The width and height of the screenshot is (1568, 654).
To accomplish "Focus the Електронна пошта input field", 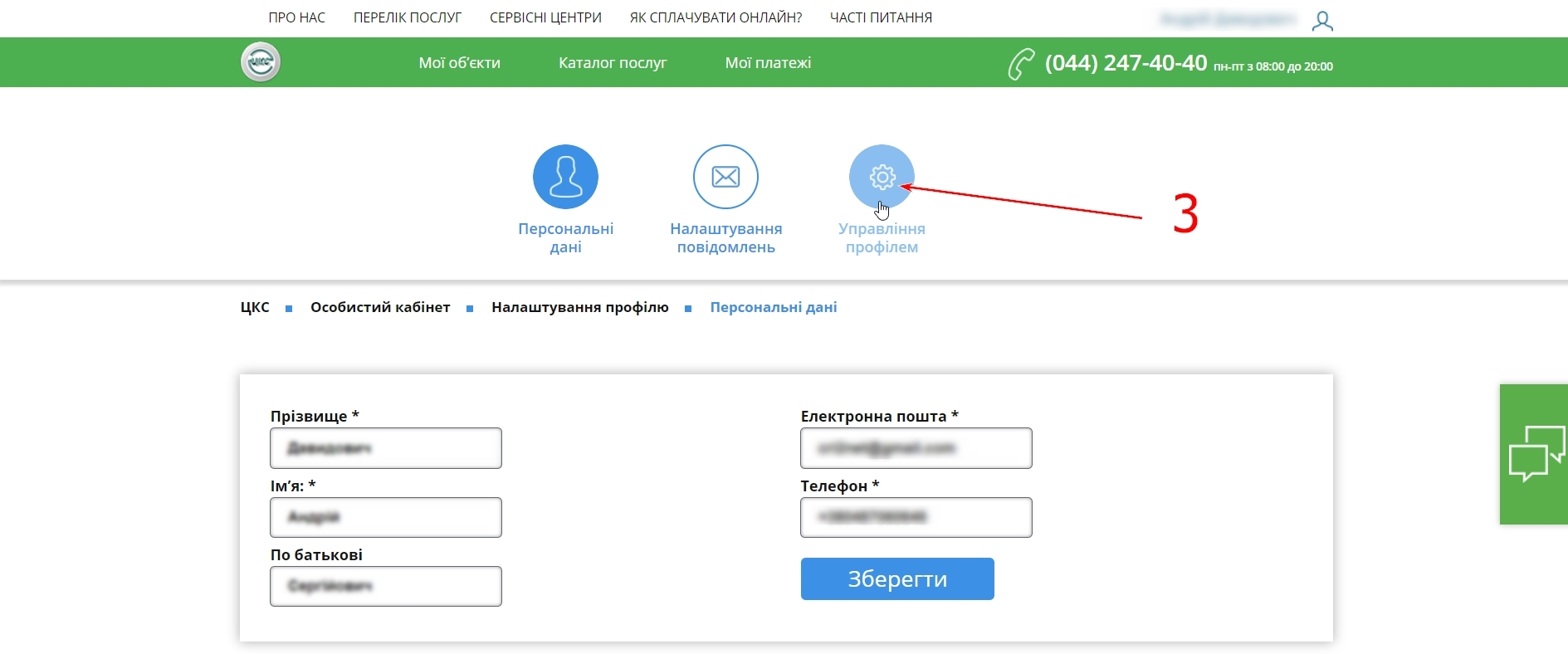I will [916, 448].
